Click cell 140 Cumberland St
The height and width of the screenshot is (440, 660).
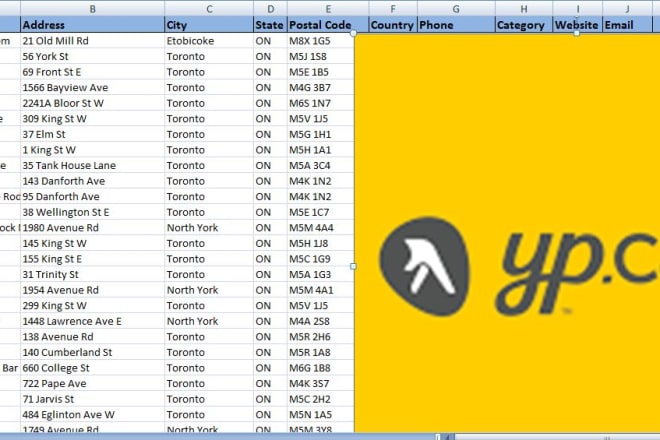coord(92,352)
